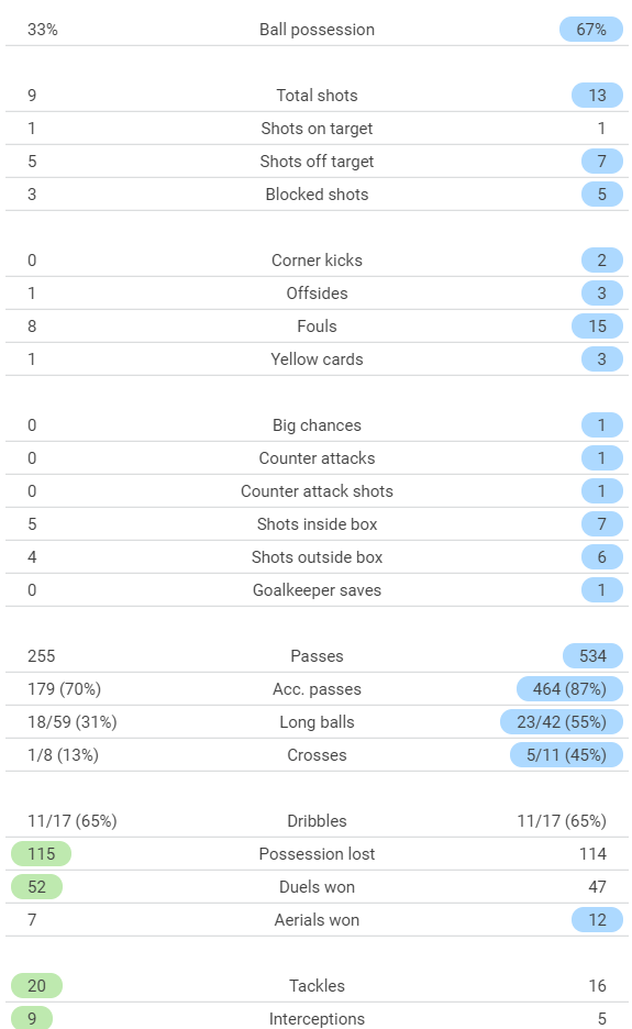Click the Corner kicks label

[x=317, y=260]
